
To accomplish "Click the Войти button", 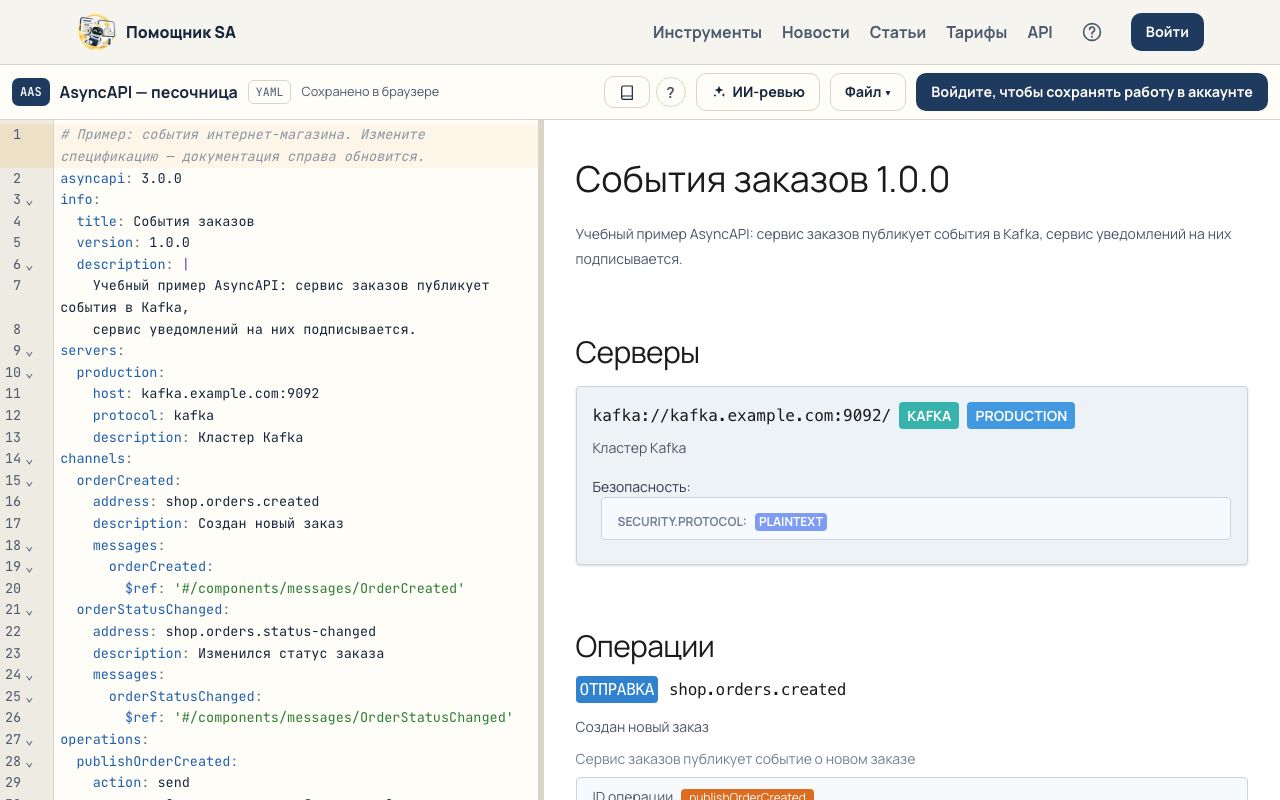I will [1167, 32].
